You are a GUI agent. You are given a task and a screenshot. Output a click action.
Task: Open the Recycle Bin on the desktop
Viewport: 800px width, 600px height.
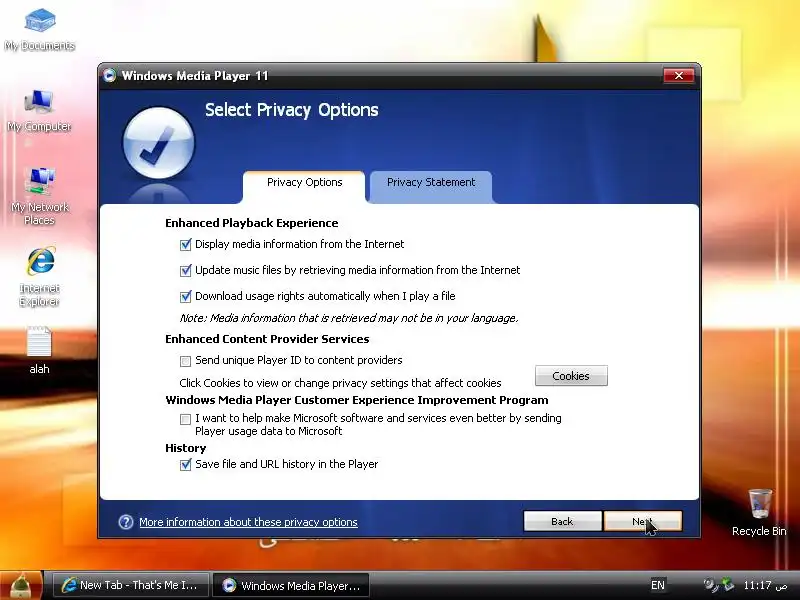(x=759, y=512)
